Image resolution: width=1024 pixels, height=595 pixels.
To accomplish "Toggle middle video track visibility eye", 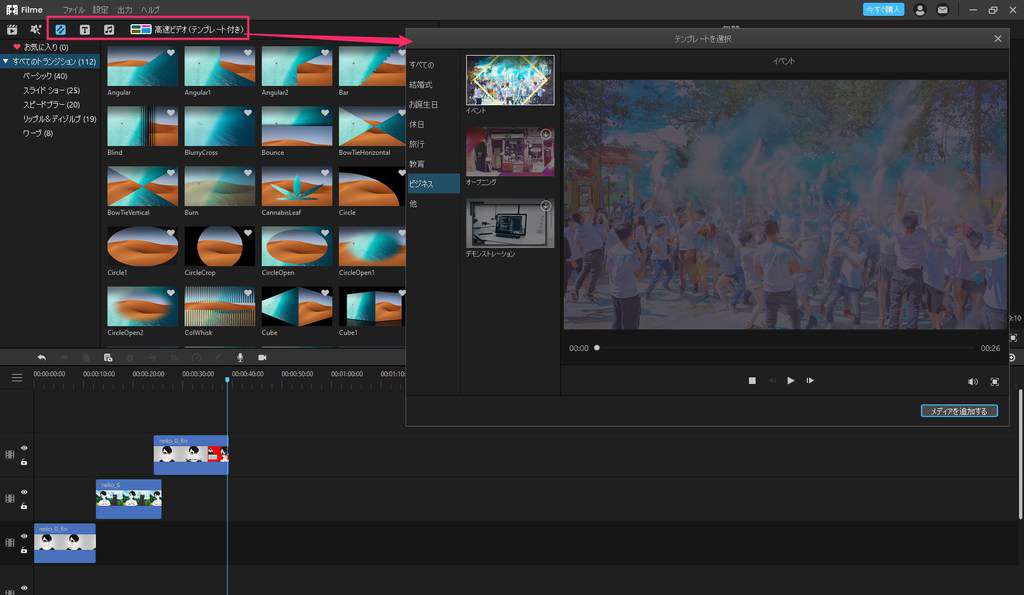I will coord(24,492).
